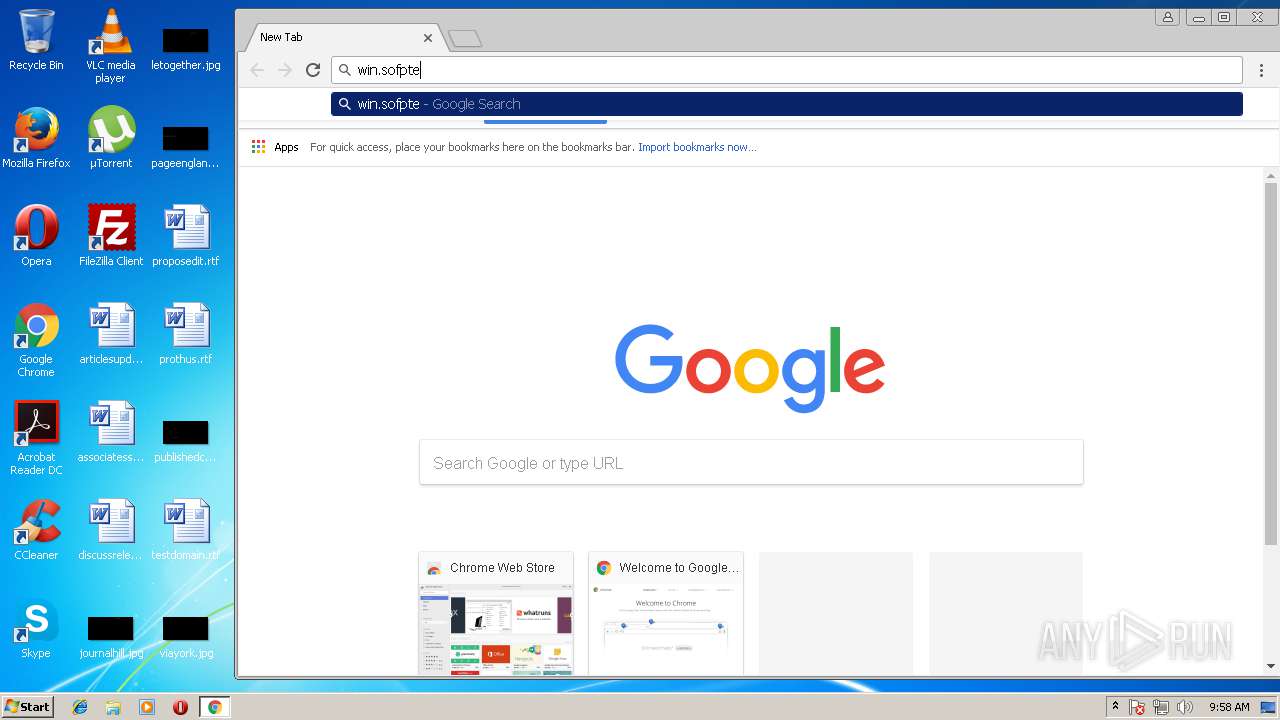
Task: Open Mozilla Firefox desktop shortcut
Action: tap(36, 138)
